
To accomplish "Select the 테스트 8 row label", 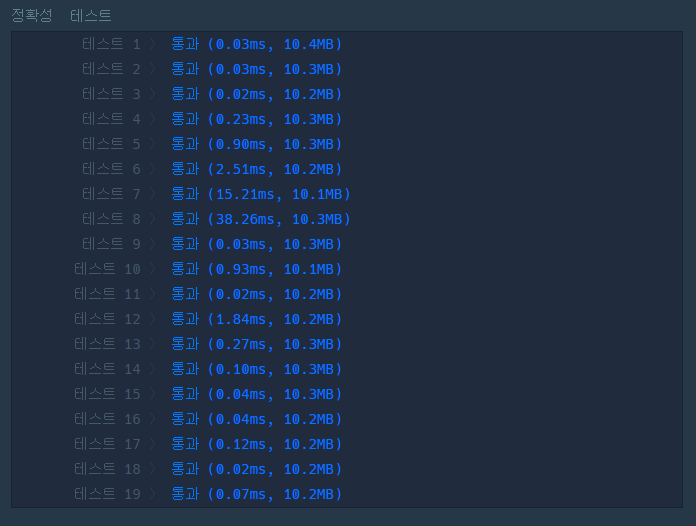I will [x=111, y=219].
